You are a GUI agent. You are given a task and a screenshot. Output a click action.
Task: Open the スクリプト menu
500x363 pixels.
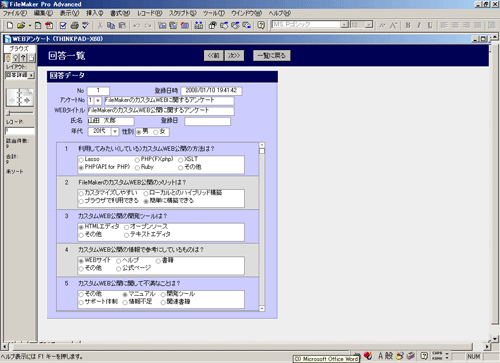click(x=183, y=13)
